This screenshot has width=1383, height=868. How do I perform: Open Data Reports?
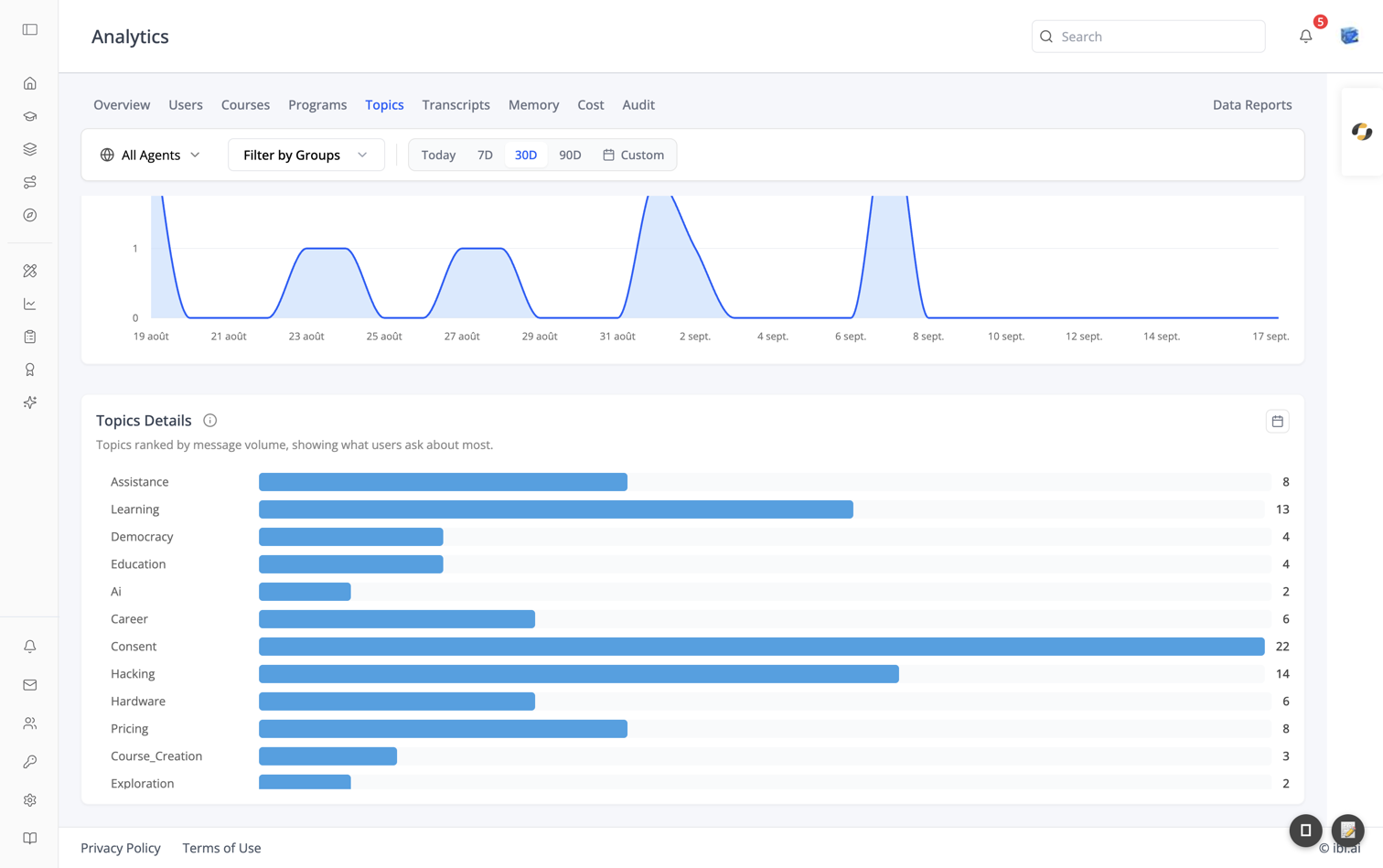[x=1252, y=105]
